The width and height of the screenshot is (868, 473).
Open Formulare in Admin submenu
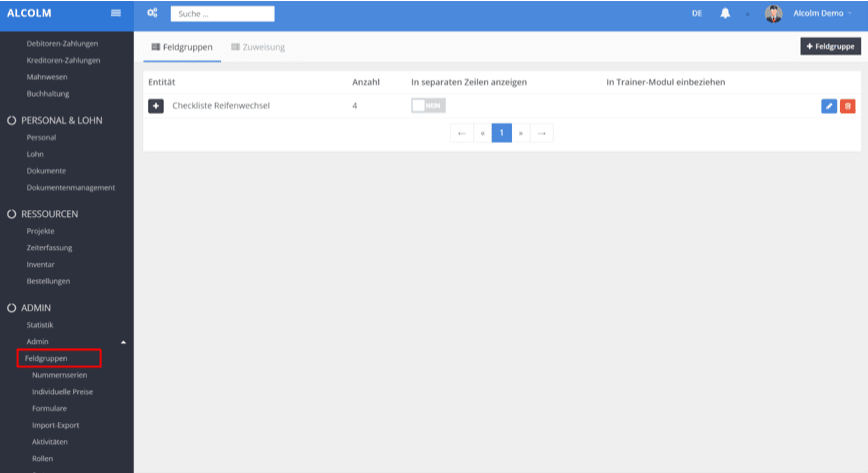pyautogui.click(x=49, y=408)
